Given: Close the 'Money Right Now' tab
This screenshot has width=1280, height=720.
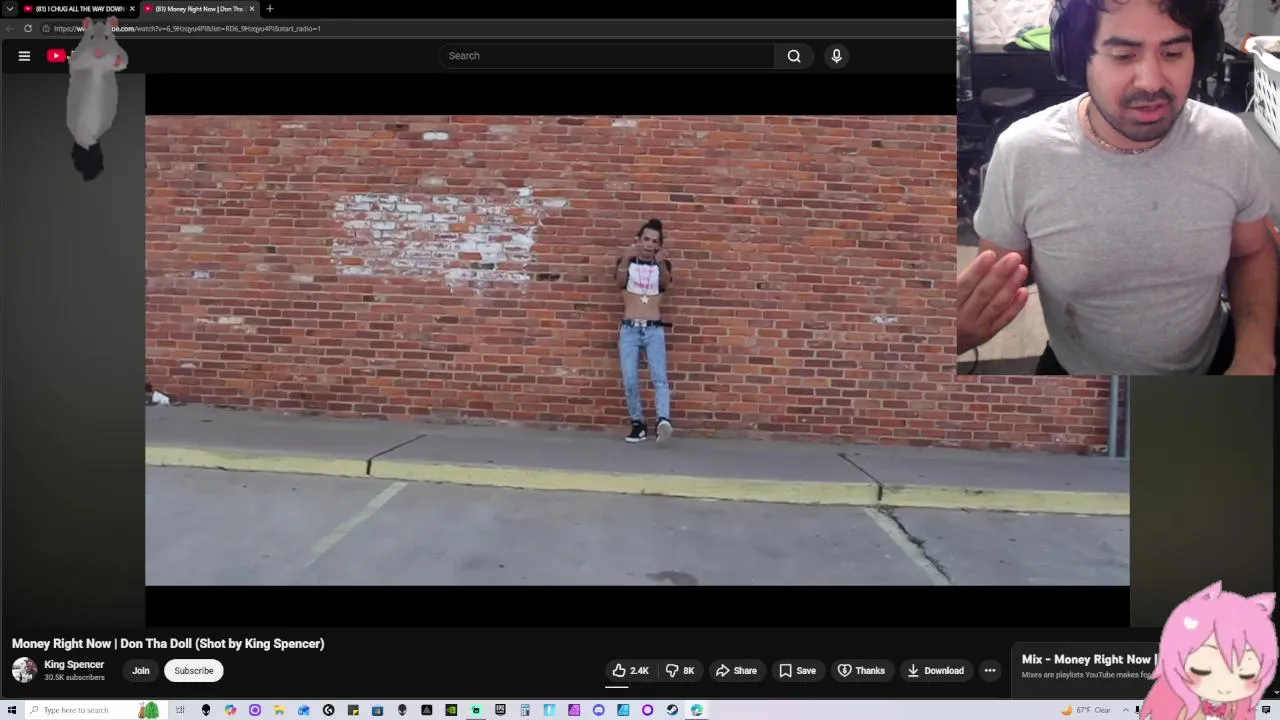Looking at the screenshot, I should click(x=252, y=9).
